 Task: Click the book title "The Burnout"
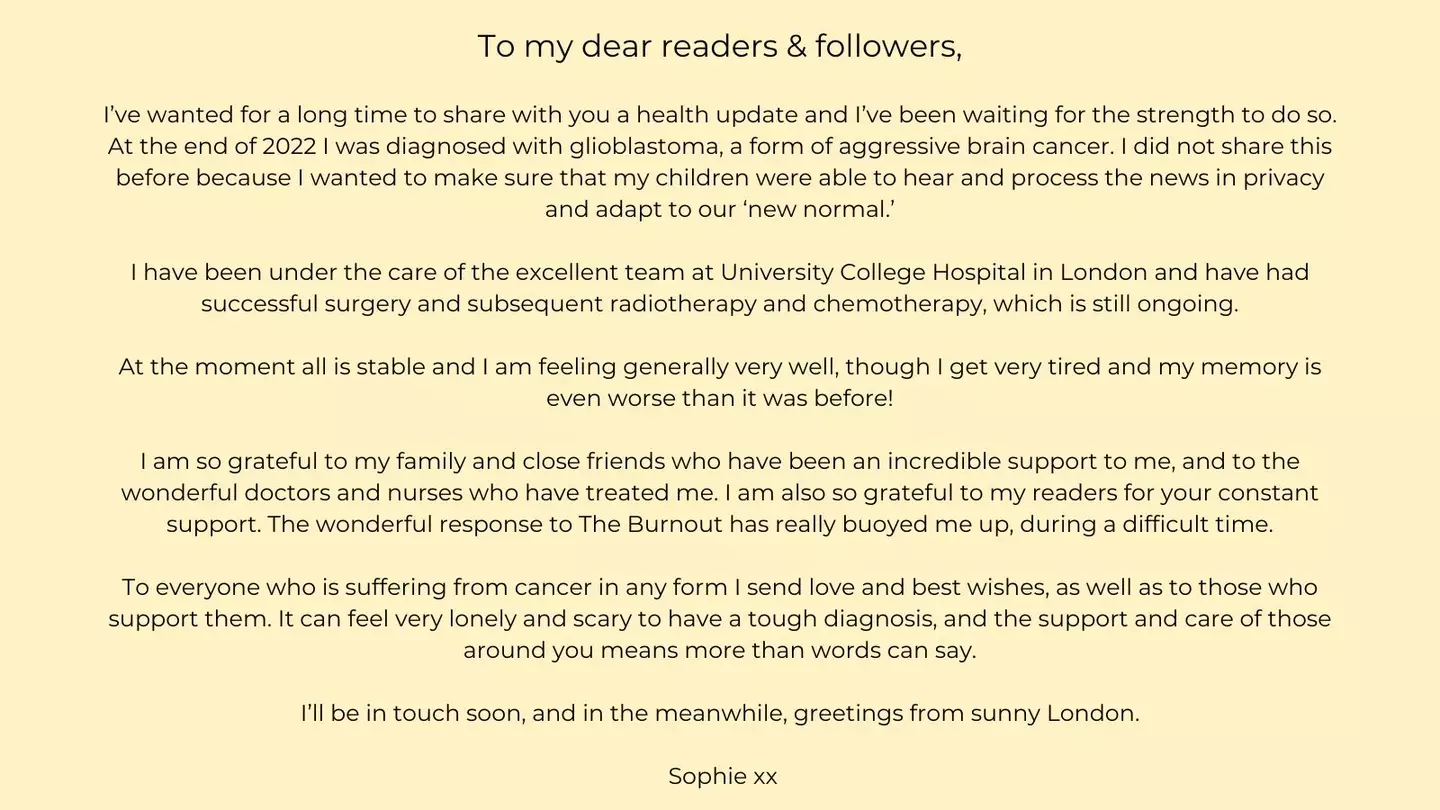coord(650,524)
